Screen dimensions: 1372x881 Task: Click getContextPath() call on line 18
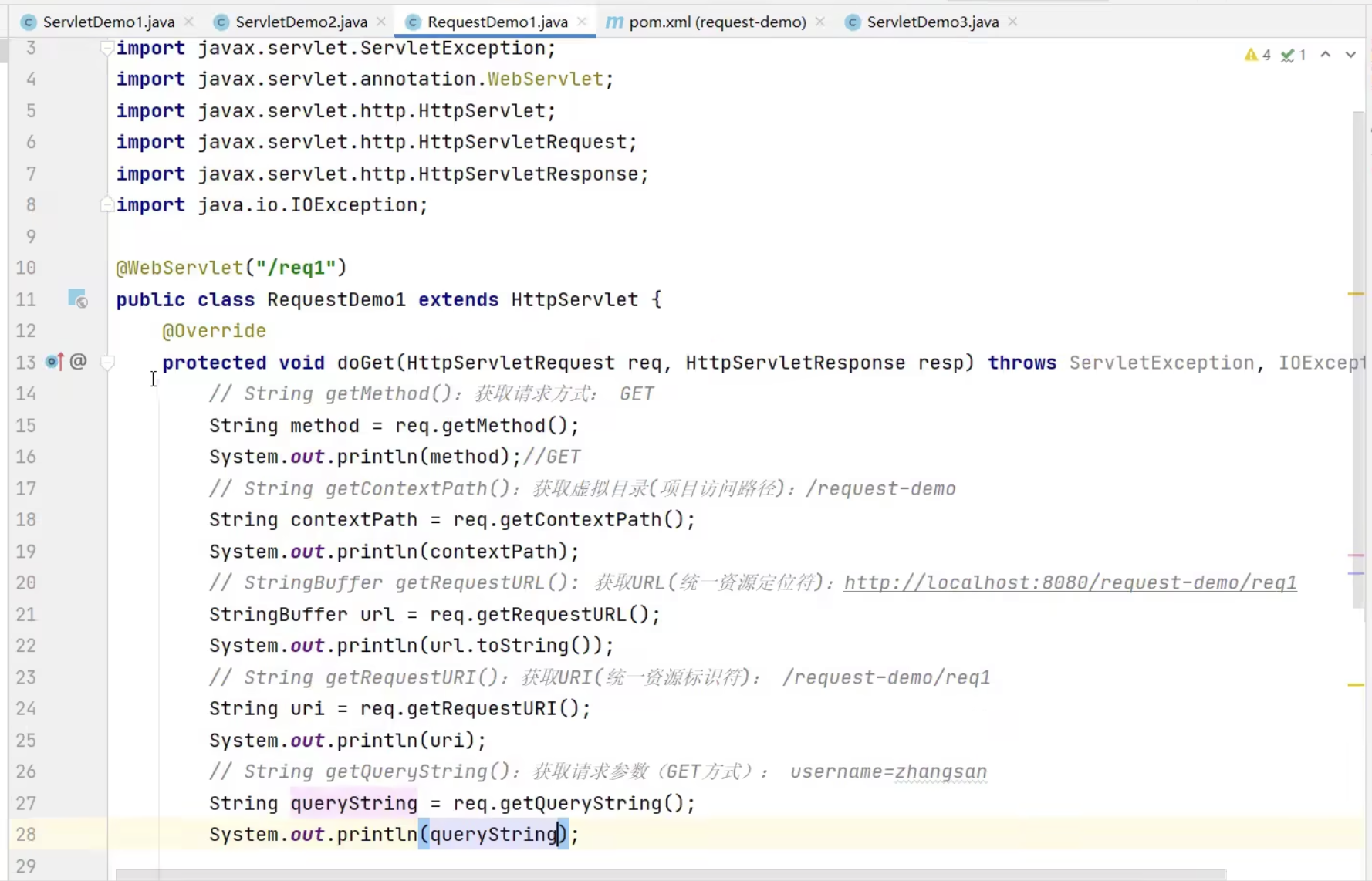[x=591, y=520]
